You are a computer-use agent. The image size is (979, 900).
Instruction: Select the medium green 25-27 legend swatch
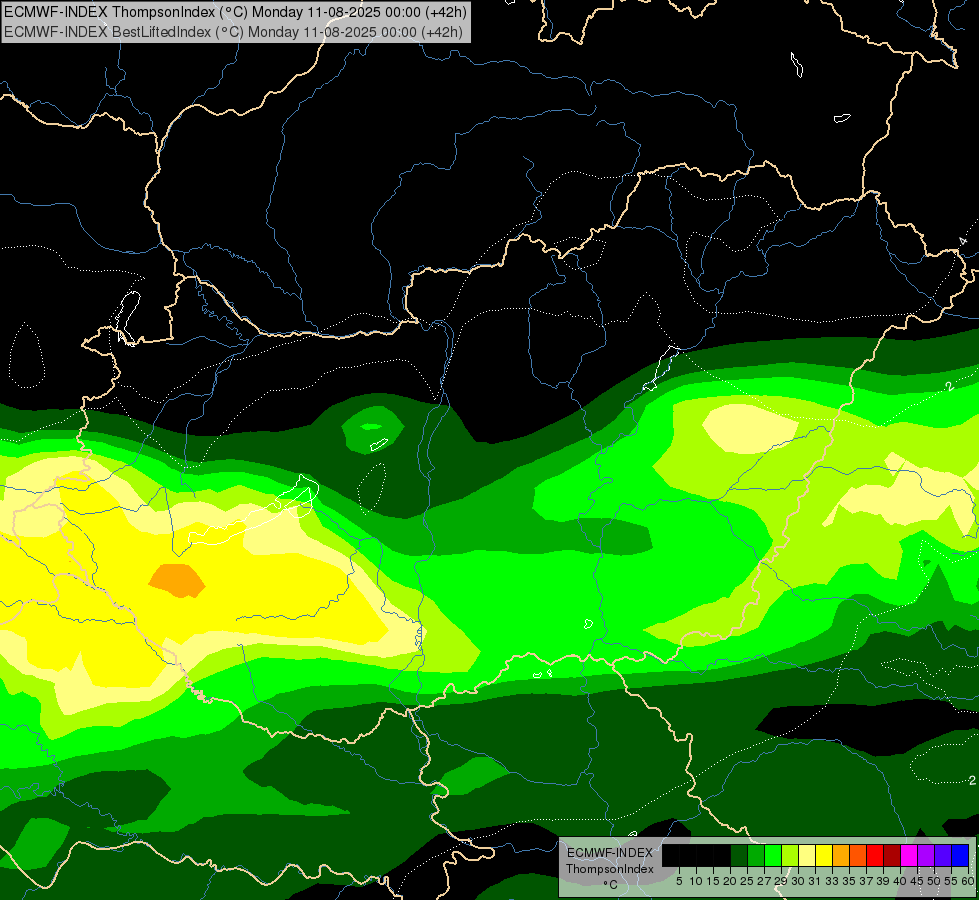pos(756,855)
